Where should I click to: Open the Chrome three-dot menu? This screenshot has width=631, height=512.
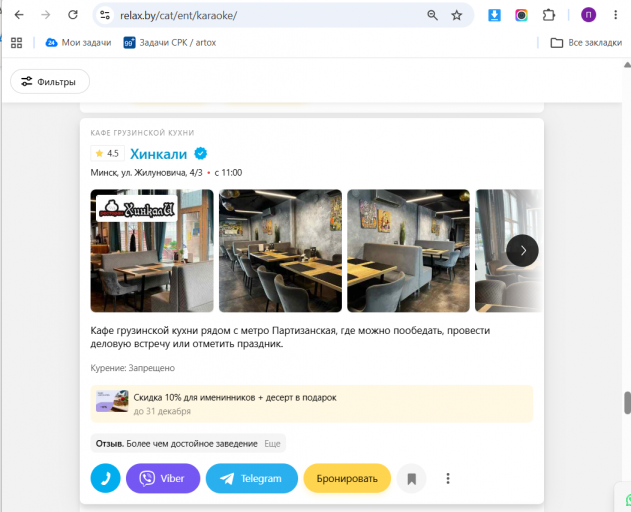(615, 15)
